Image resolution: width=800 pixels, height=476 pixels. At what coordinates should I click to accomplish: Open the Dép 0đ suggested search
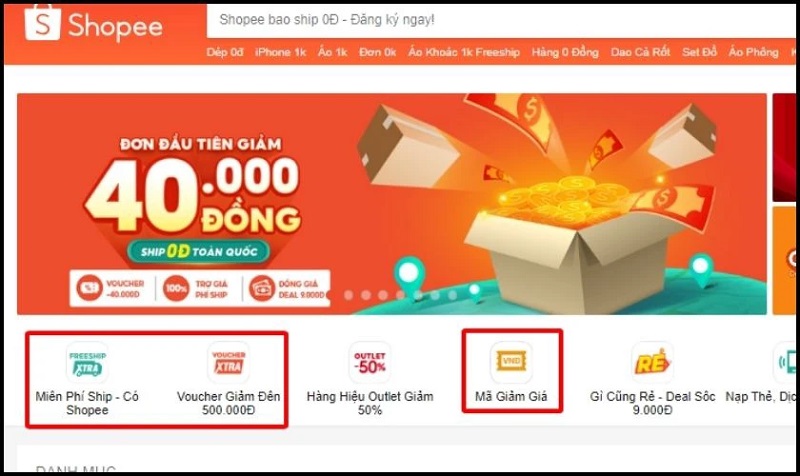[225, 52]
